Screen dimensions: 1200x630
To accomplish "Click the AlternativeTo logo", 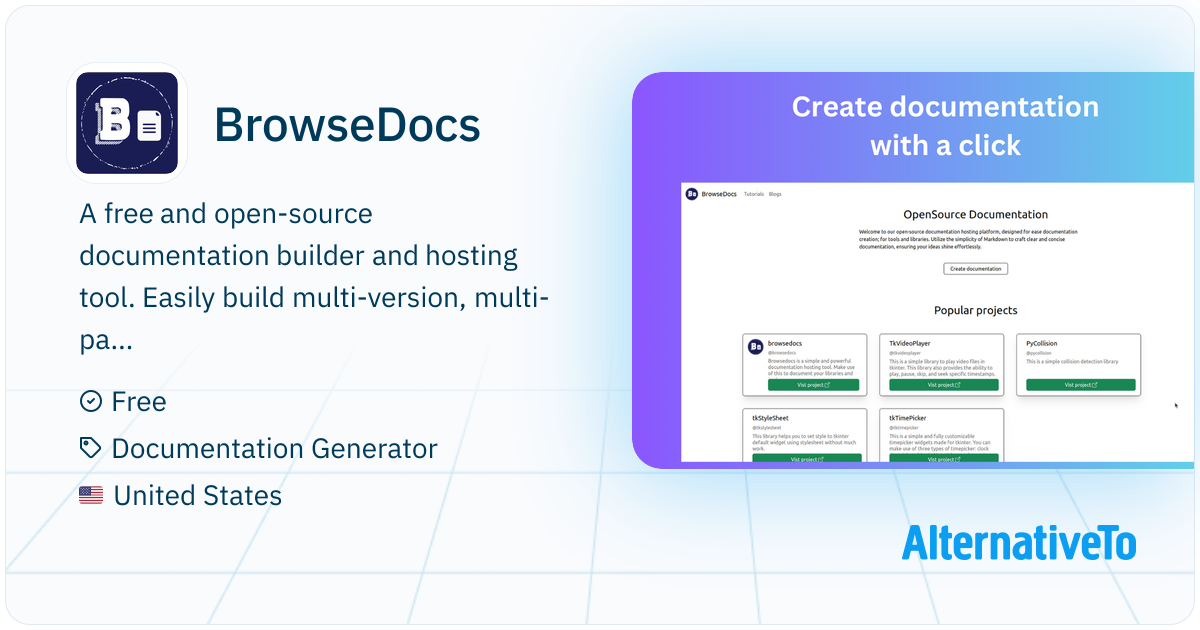I will pyautogui.click(x=1019, y=543).
